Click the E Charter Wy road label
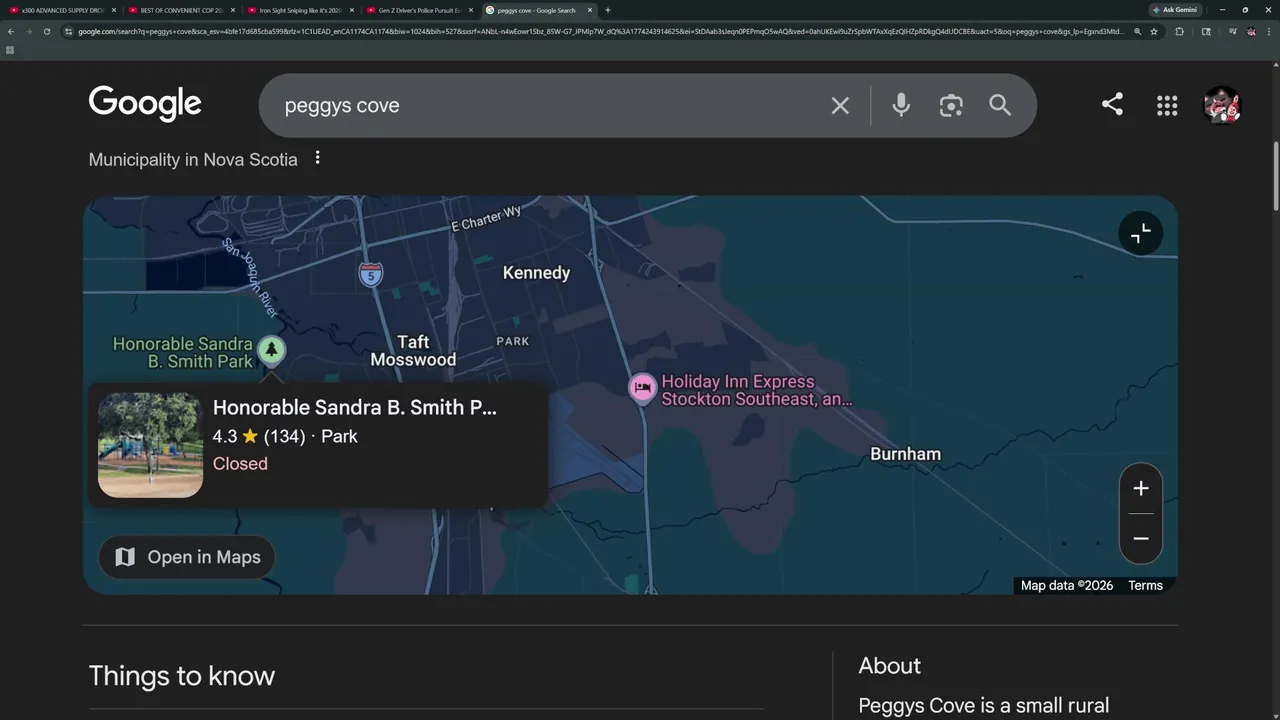1280x720 pixels. pos(487,219)
